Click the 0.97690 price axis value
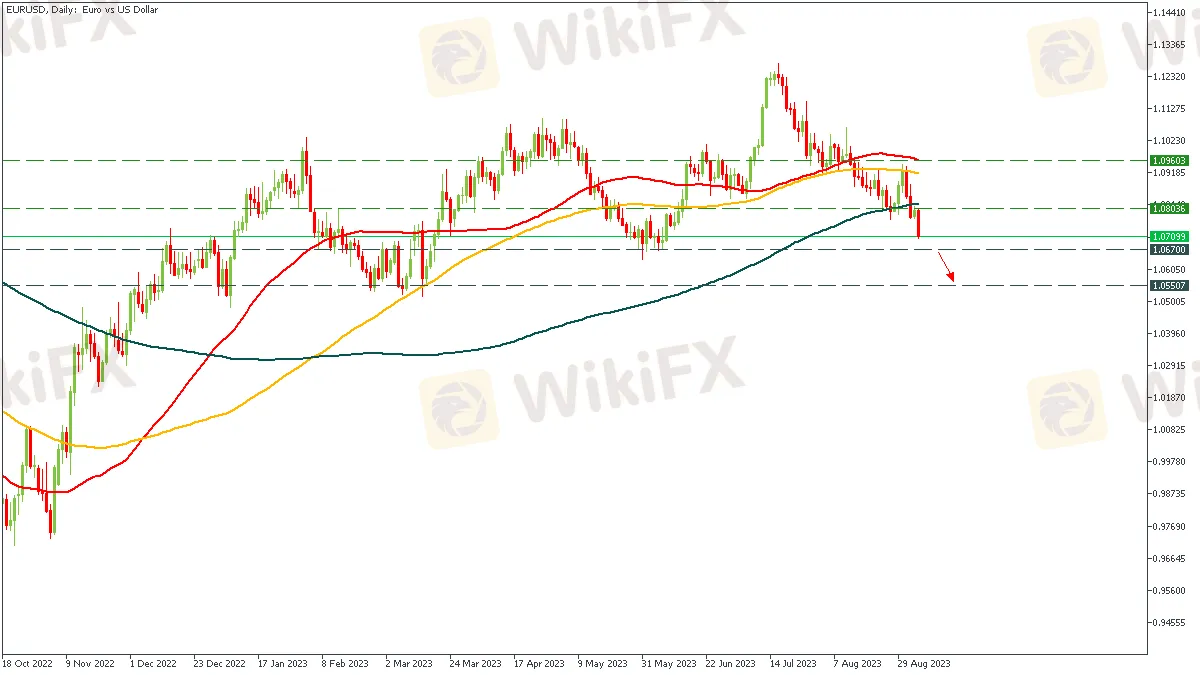1200x675 pixels. click(x=1170, y=525)
